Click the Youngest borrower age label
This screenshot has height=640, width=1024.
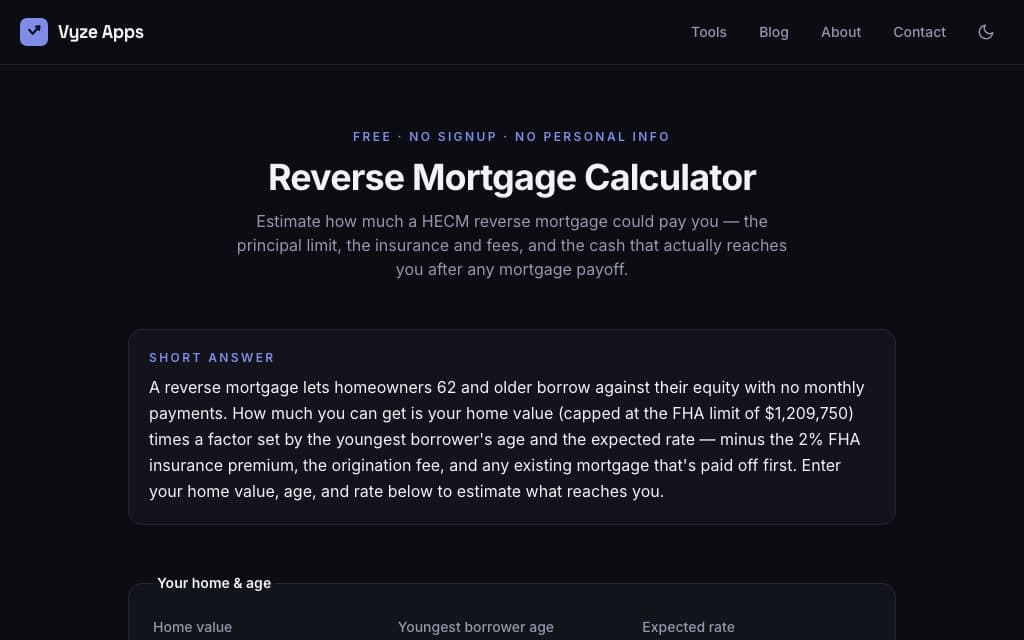point(475,627)
